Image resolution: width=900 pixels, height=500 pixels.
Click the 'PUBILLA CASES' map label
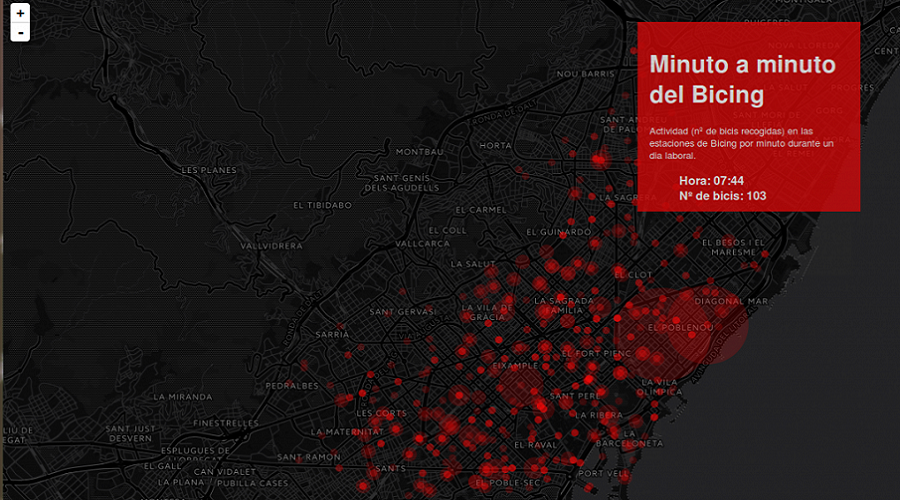[x=253, y=483]
